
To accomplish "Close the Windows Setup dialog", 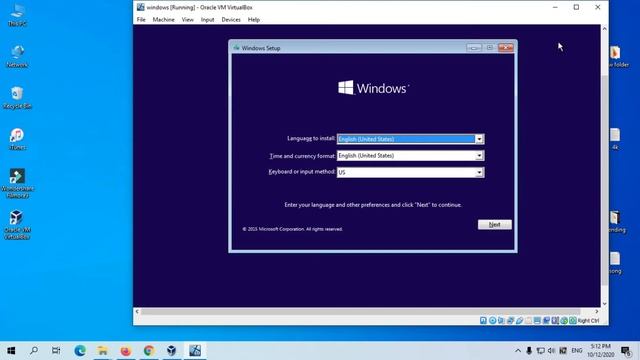I will click(506, 48).
